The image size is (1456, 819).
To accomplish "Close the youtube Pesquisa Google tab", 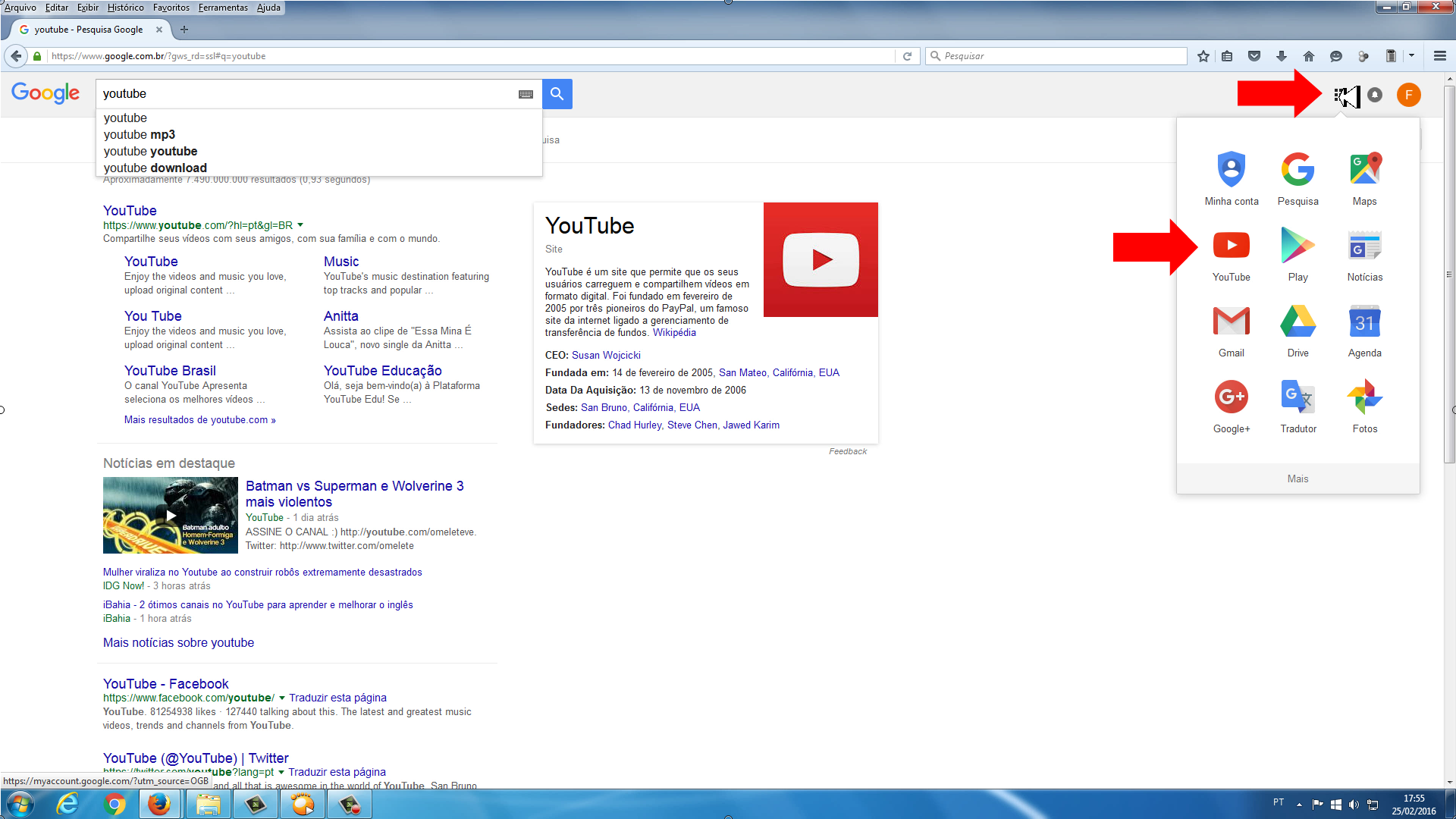I will click(159, 30).
